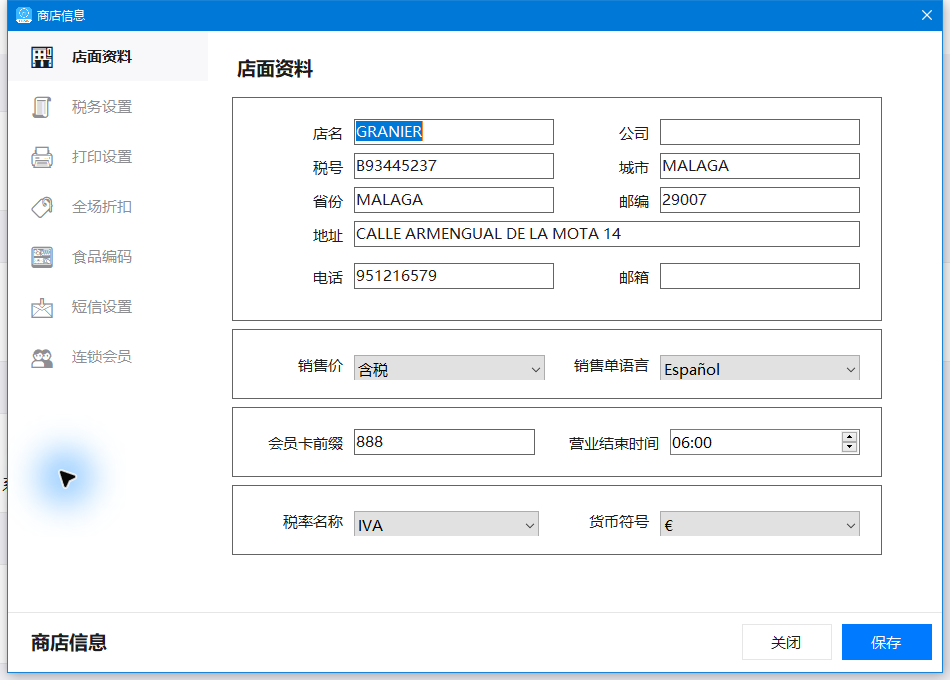Viewport: 950px width, 680px height.
Task: Click the 连锁会员 members icon
Action: click(42, 357)
